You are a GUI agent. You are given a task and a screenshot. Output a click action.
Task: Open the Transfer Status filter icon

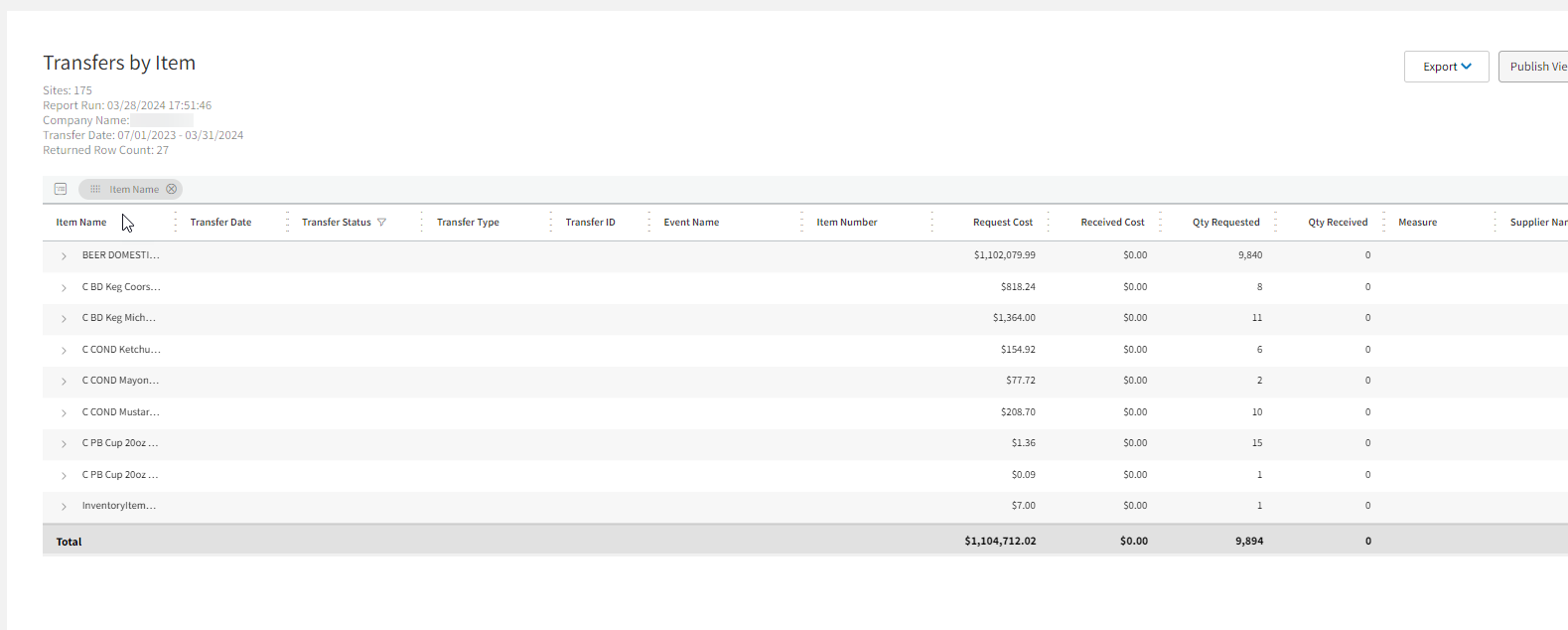click(382, 223)
